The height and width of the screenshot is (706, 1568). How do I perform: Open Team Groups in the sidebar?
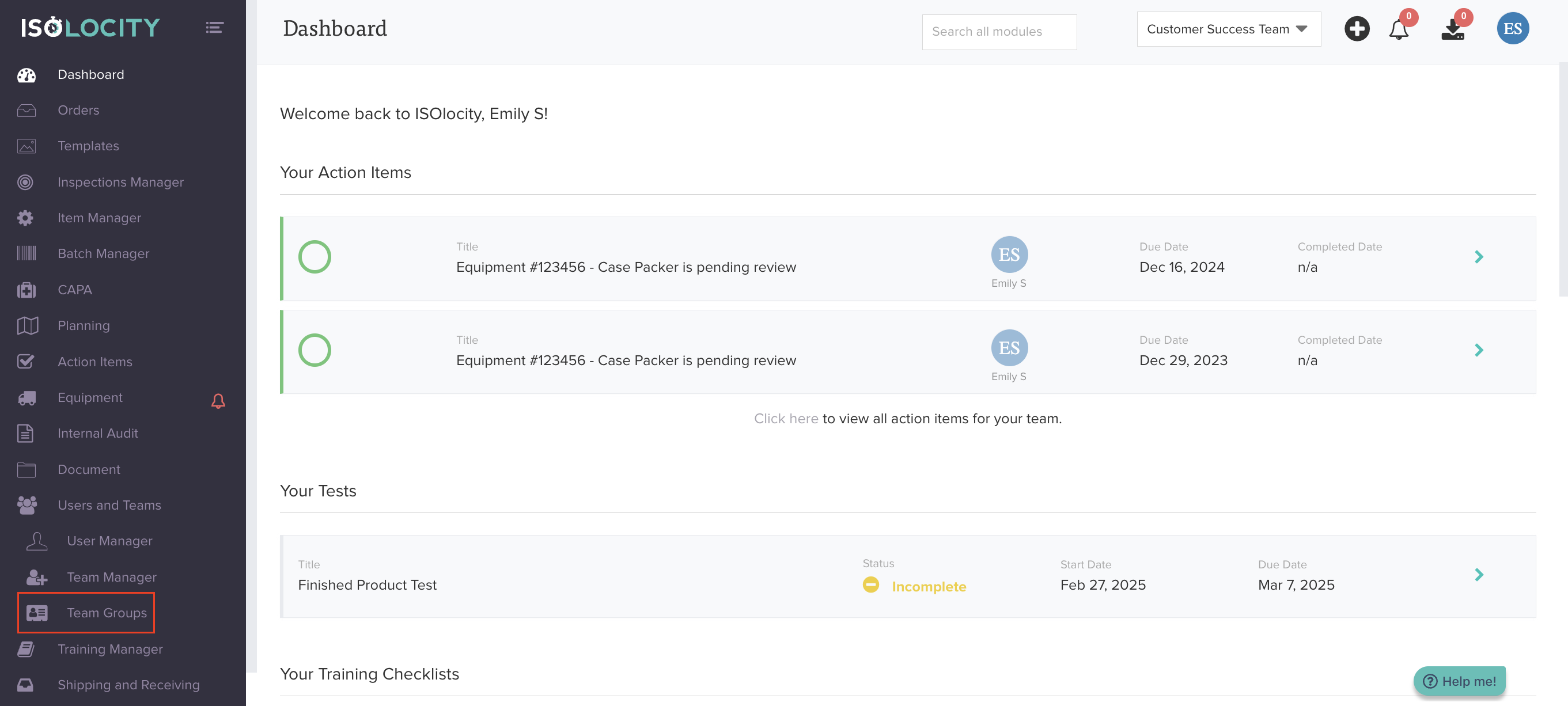(106, 613)
